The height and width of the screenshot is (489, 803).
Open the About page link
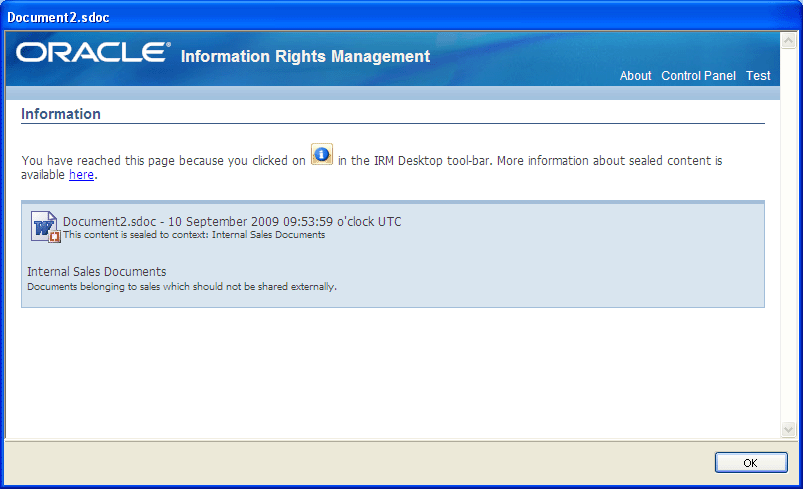point(635,76)
